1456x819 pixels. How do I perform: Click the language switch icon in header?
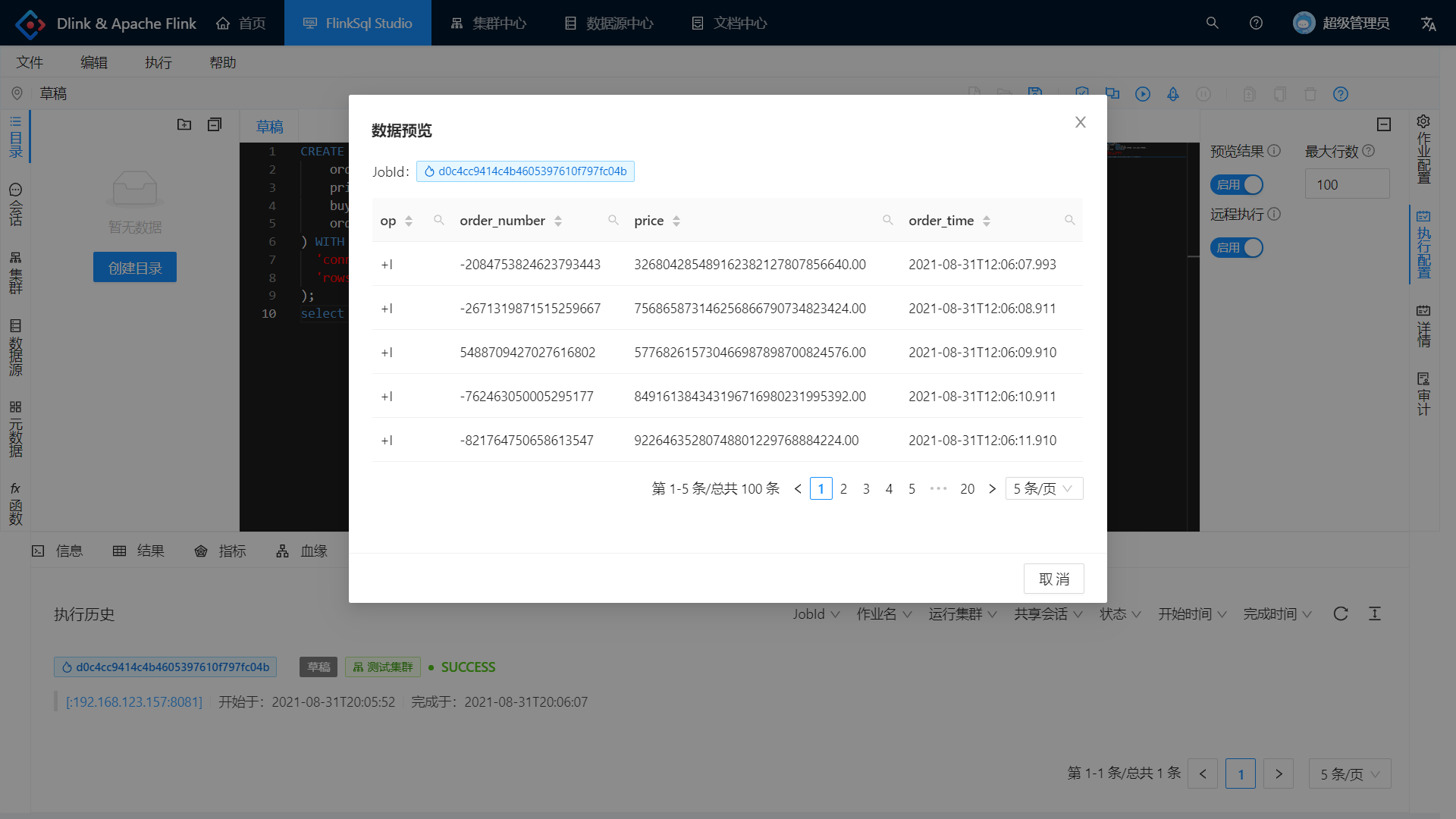[1428, 24]
